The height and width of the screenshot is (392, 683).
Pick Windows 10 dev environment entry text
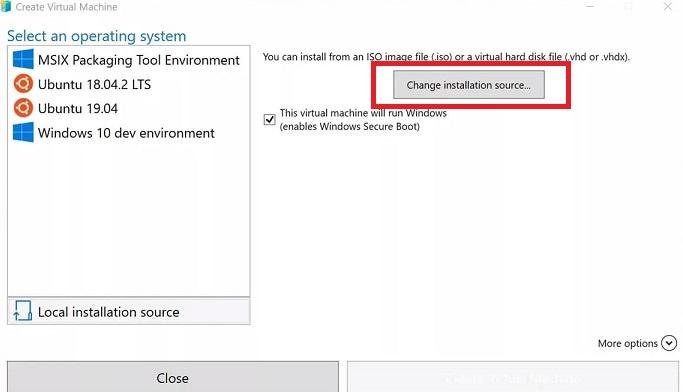pyautogui.click(x=126, y=133)
